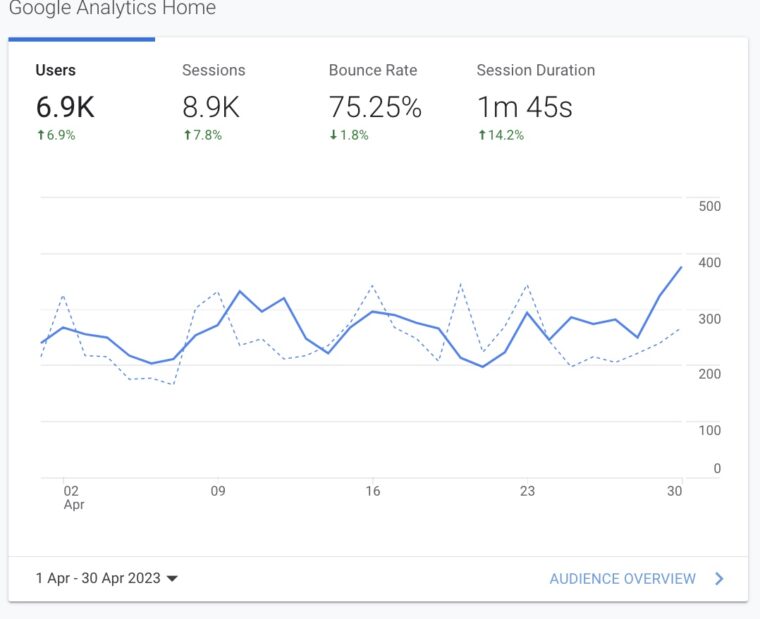
Task: Click the chart peak at 30 April
Action: (x=681, y=267)
